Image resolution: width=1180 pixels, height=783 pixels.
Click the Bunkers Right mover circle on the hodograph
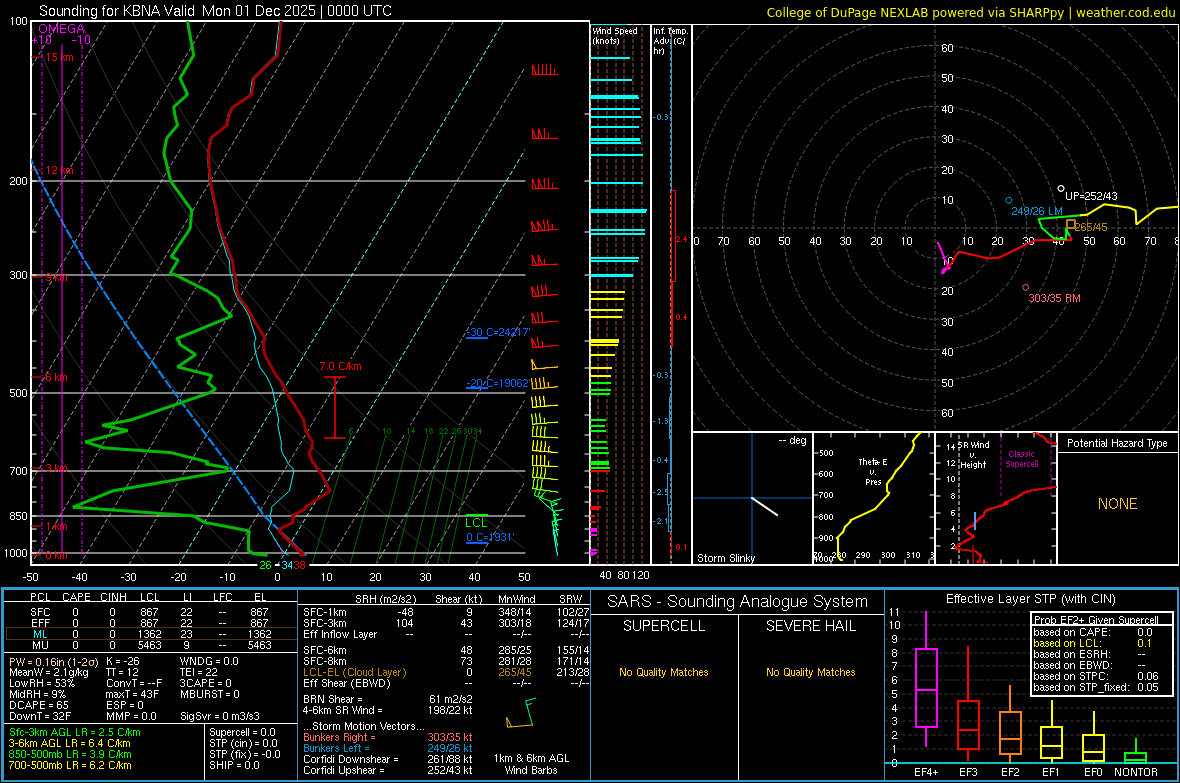coord(1026,288)
